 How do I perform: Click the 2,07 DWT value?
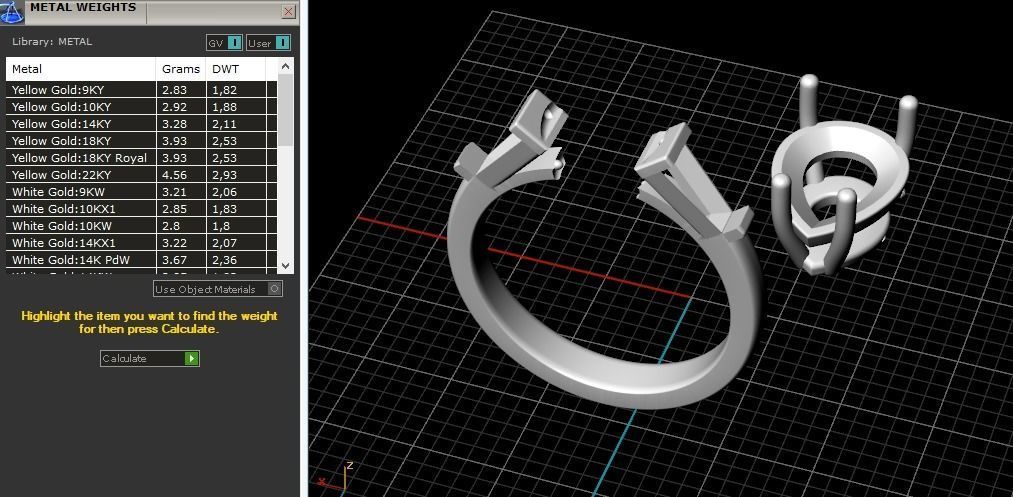coord(225,243)
